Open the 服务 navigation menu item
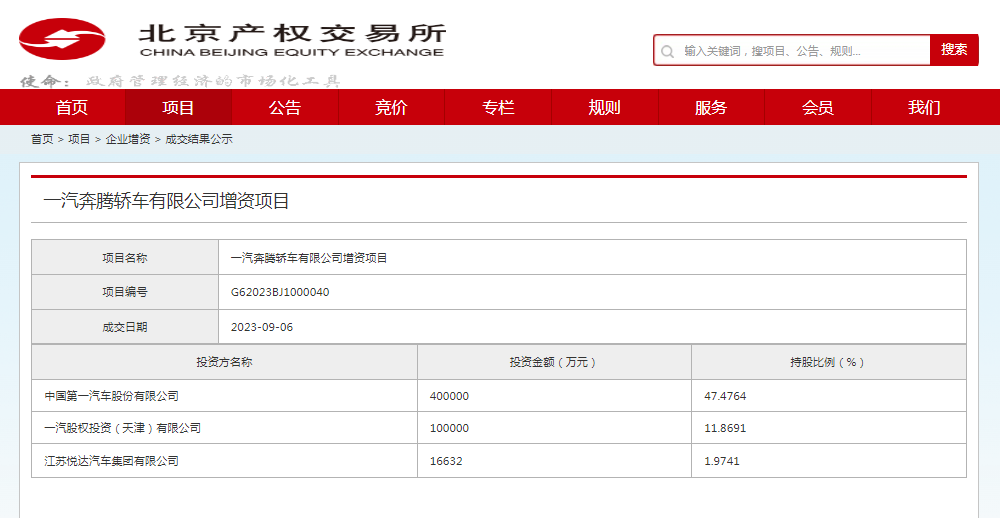1000x518 pixels. pos(711,107)
